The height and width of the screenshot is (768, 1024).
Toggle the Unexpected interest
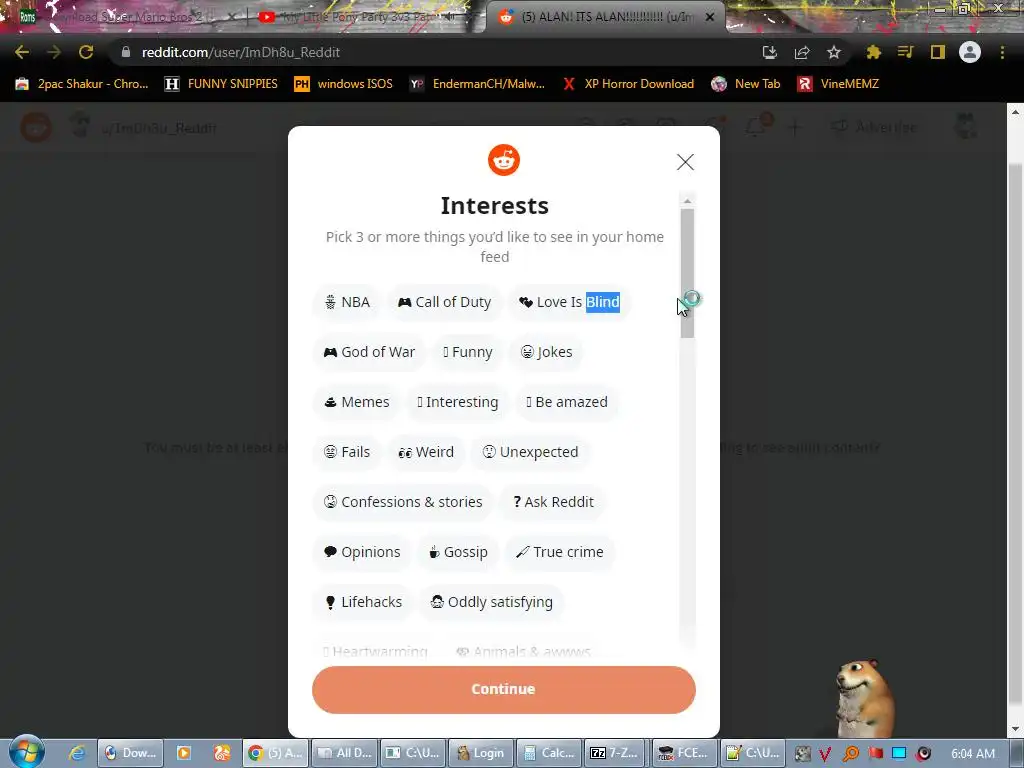[530, 452]
